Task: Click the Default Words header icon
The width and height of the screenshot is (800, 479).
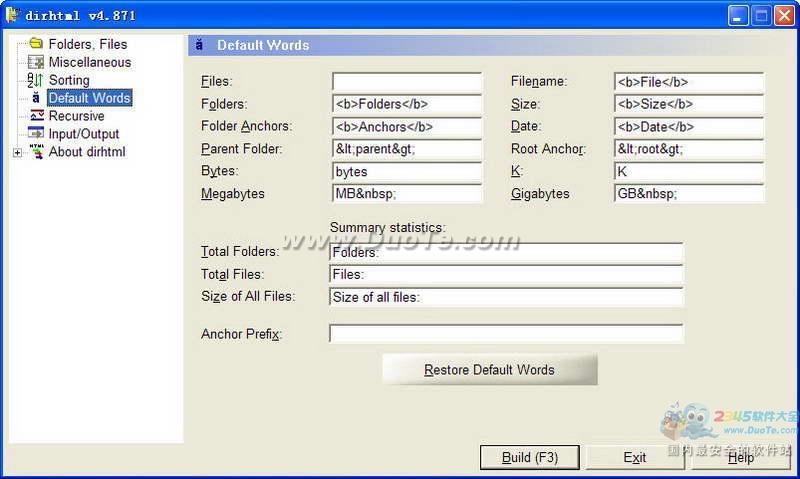Action: coord(199,45)
